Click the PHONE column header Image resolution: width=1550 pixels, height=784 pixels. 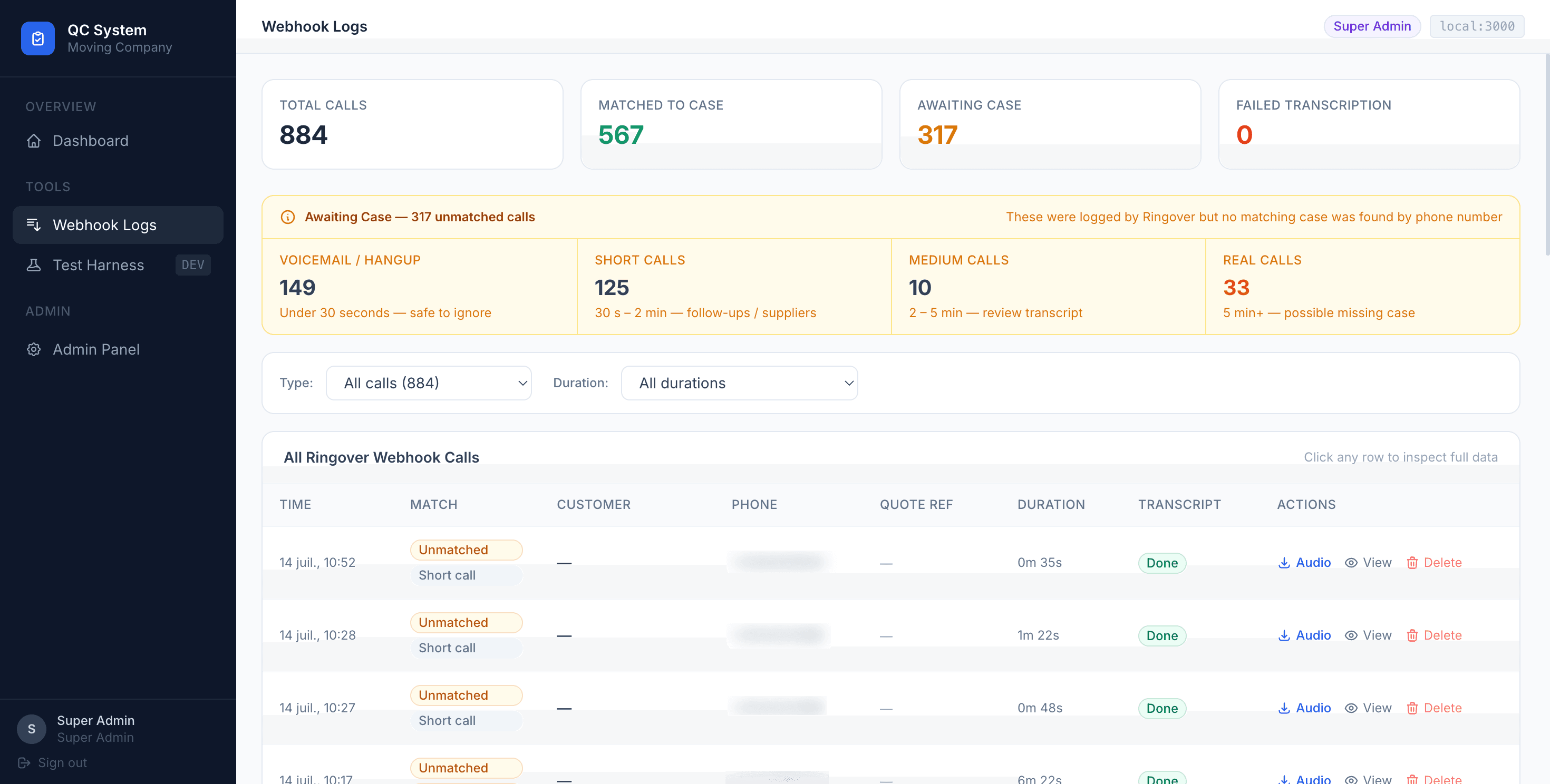coord(754,504)
